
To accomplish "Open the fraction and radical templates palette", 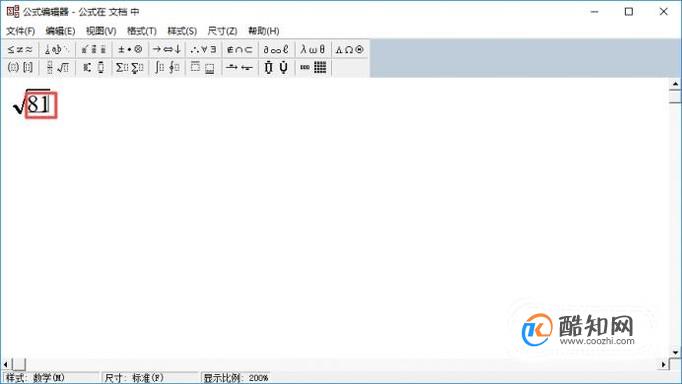I will pos(57,67).
